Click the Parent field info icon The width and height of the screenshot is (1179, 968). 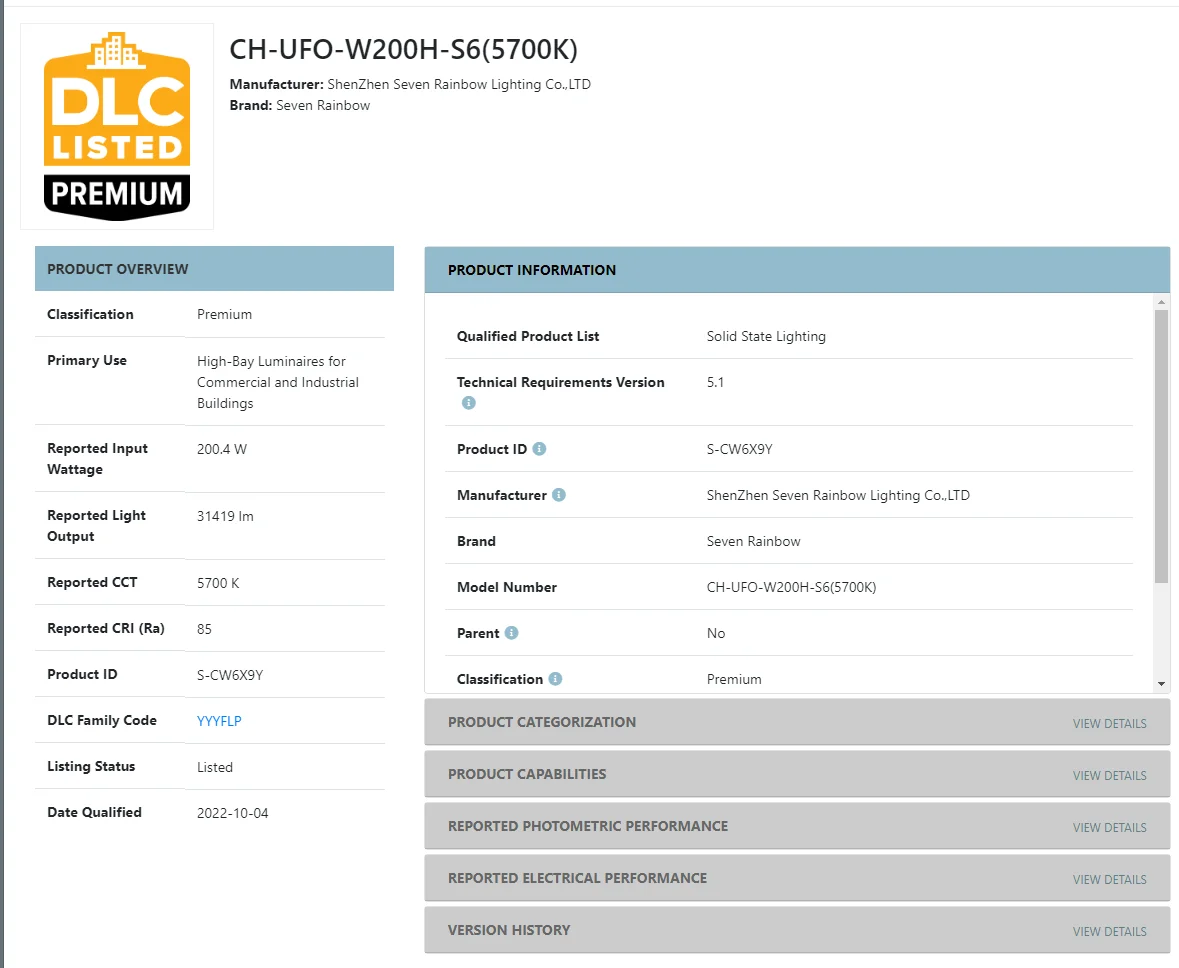[511, 633]
